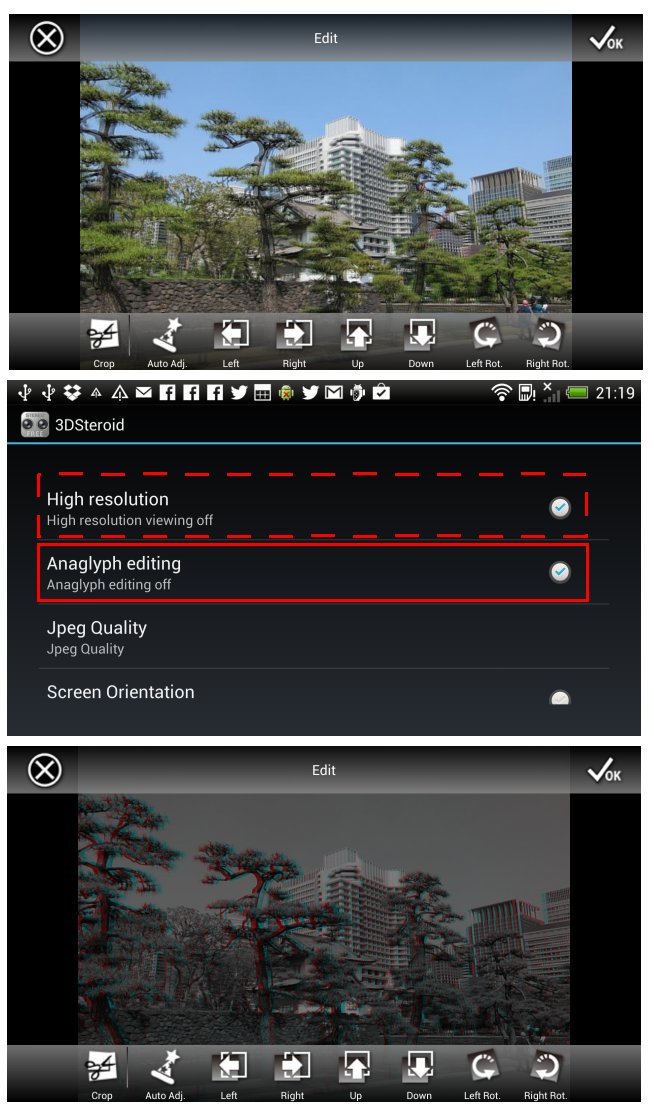The image size is (654, 1112).
Task: Shift image Left in anaglyph Edit screen
Action: [229, 1074]
